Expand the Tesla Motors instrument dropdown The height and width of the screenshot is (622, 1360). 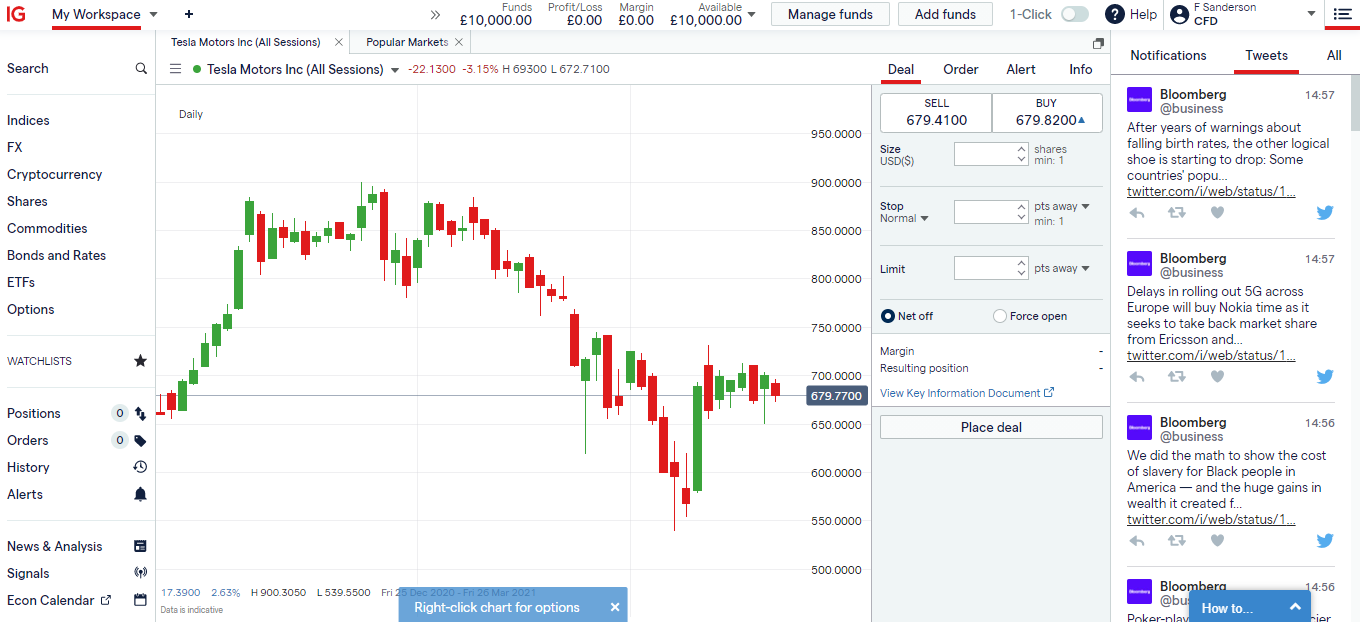pos(394,69)
